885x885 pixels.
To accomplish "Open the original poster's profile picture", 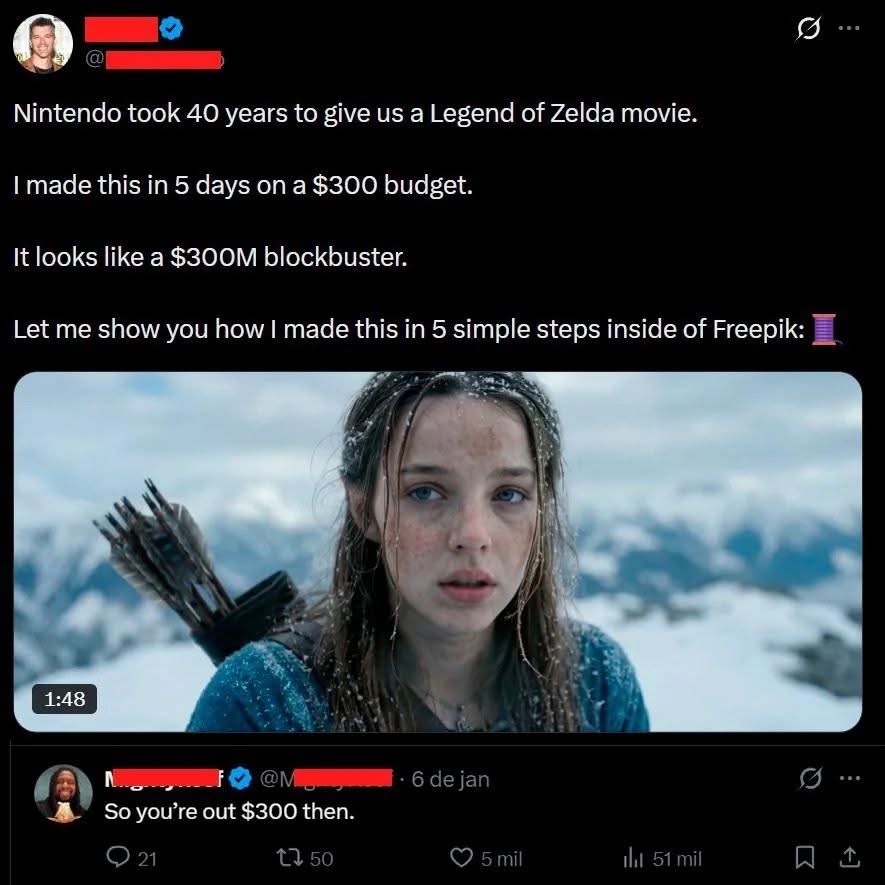I will coord(43,43).
